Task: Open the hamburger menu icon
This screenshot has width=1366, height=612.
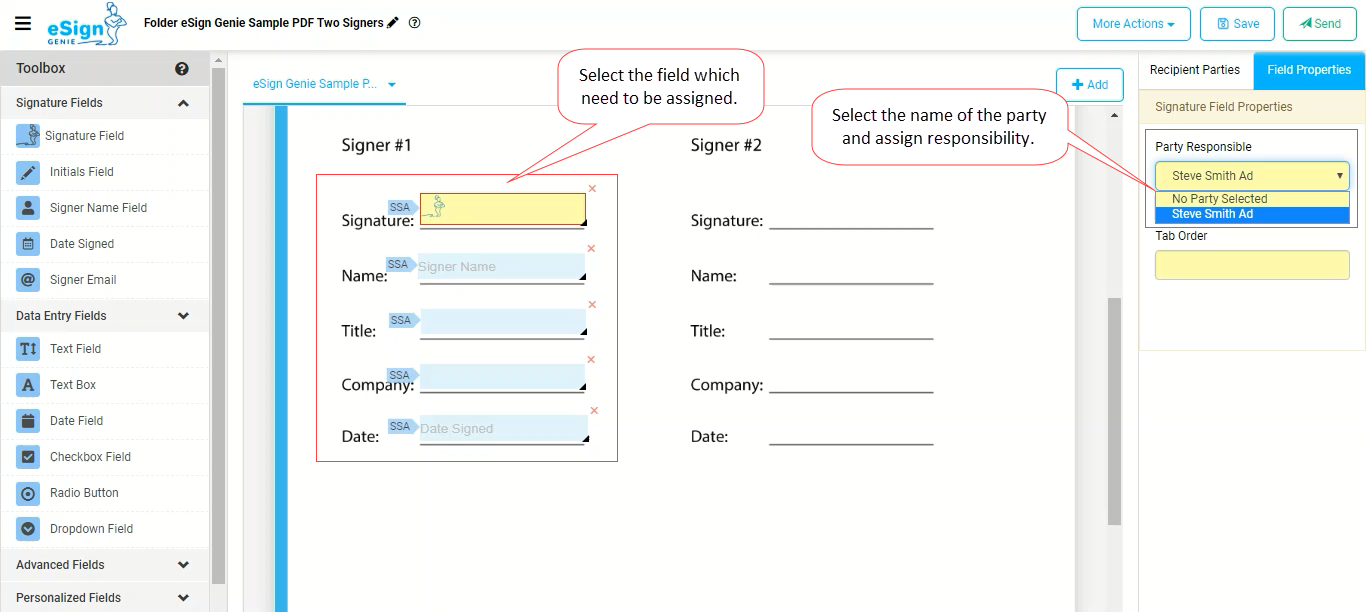Action: pos(22,23)
